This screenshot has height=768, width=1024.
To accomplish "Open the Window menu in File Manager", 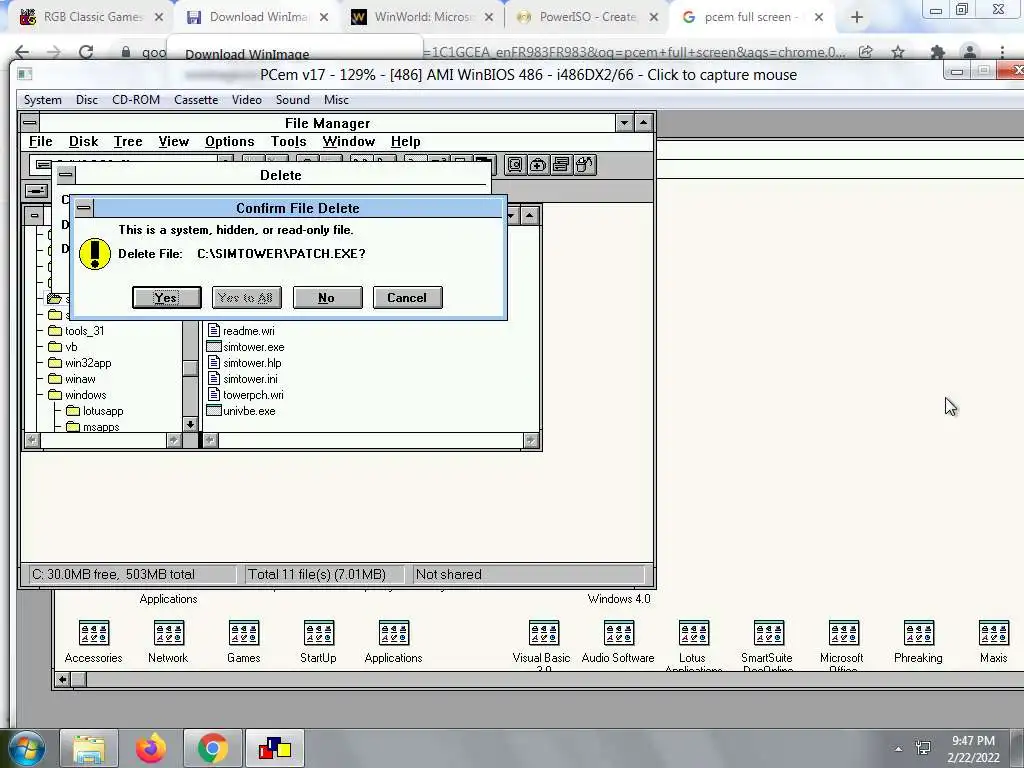I will pos(349,142).
